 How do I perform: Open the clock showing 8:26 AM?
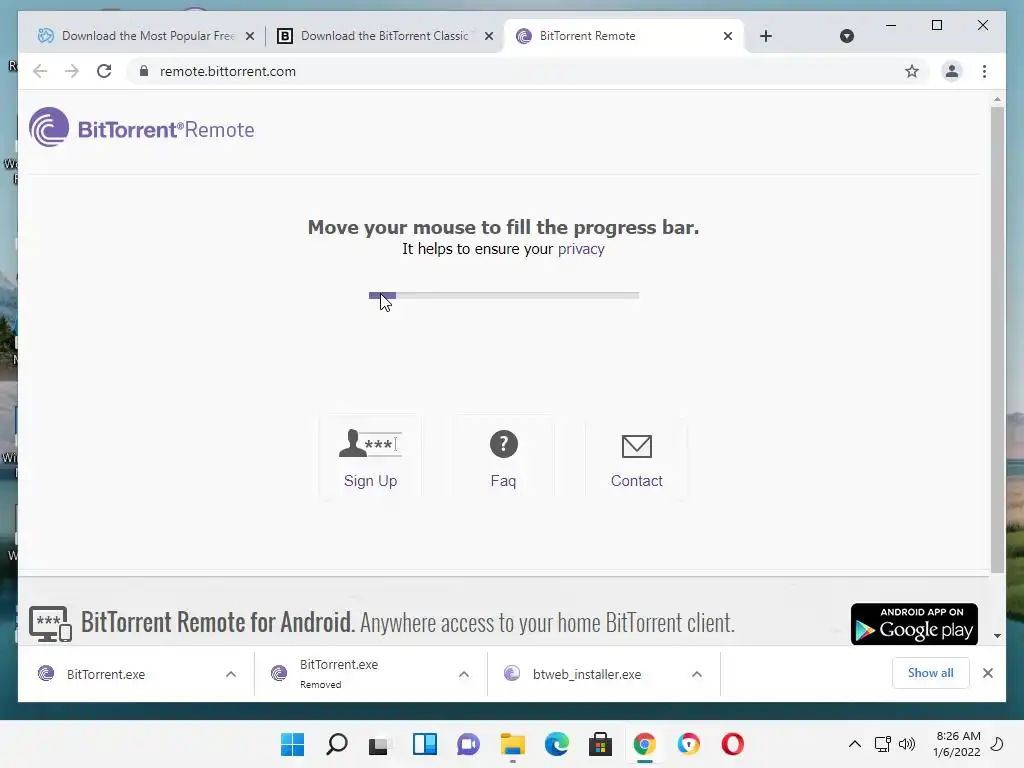coord(957,744)
